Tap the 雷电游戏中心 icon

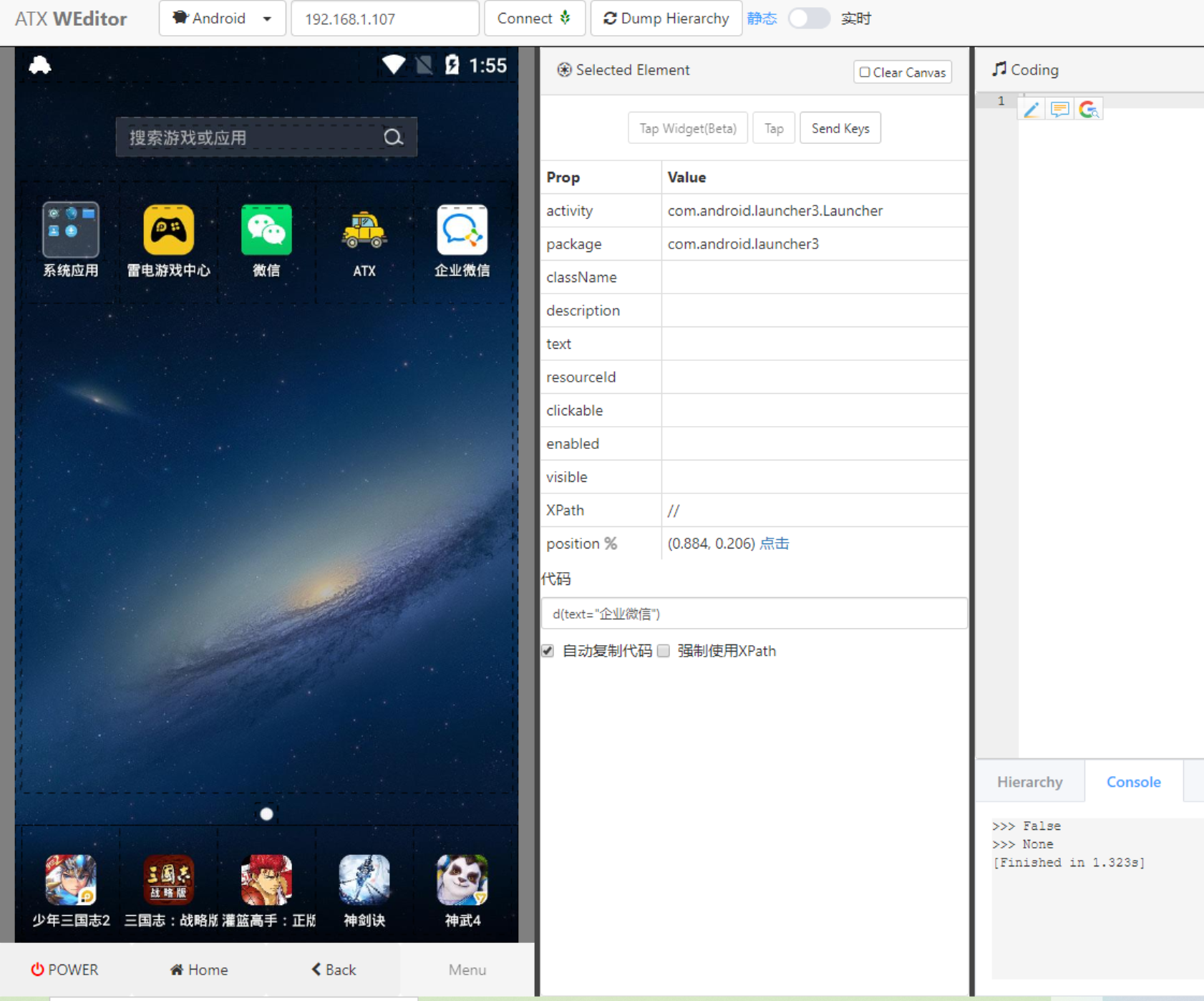tap(168, 231)
